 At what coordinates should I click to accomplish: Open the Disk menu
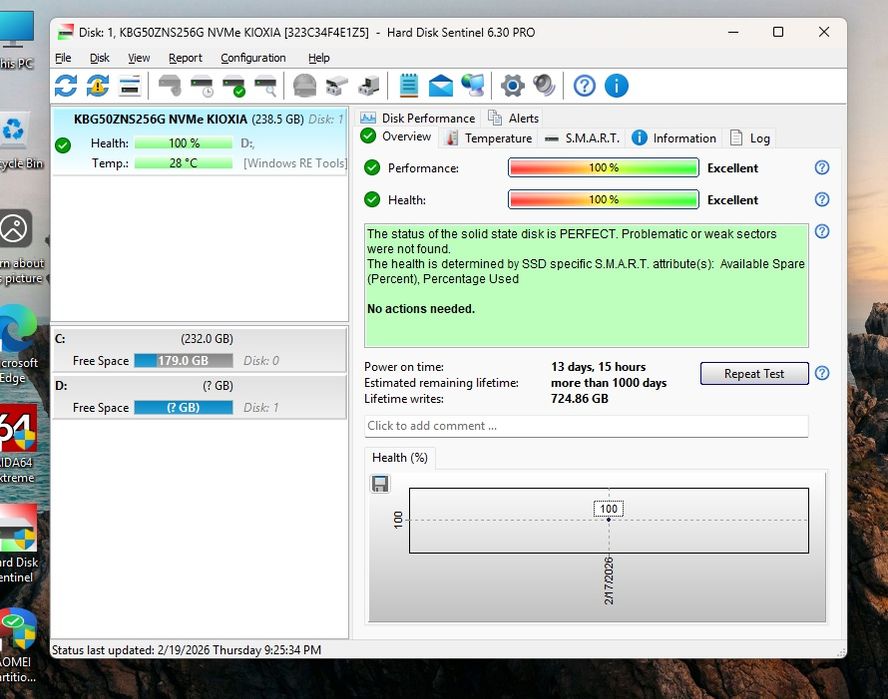(100, 58)
